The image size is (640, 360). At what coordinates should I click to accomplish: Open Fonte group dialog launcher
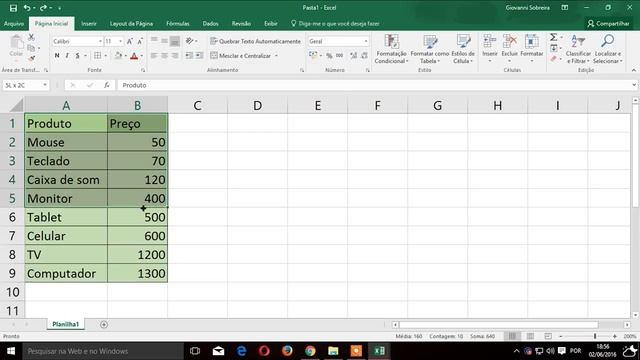pyautogui.click(x=143, y=70)
